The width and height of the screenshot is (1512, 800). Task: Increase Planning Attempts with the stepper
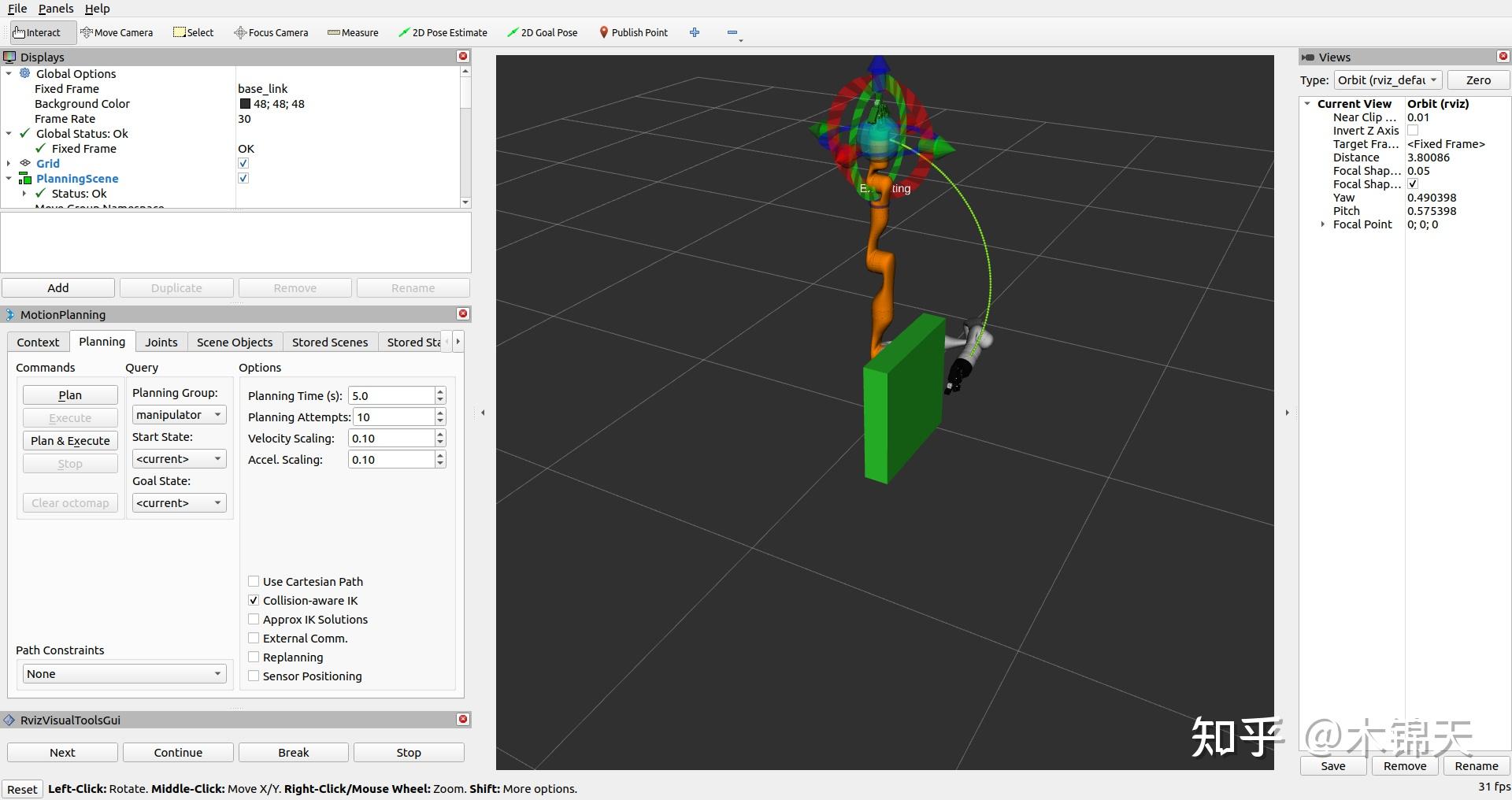click(x=439, y=413)
